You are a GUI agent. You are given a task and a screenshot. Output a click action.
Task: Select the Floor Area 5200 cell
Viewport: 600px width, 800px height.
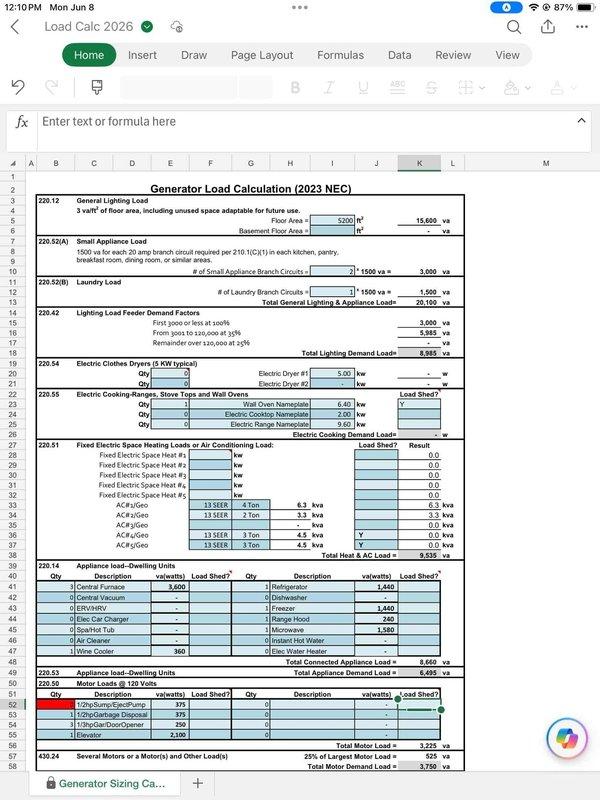(332, 220)
